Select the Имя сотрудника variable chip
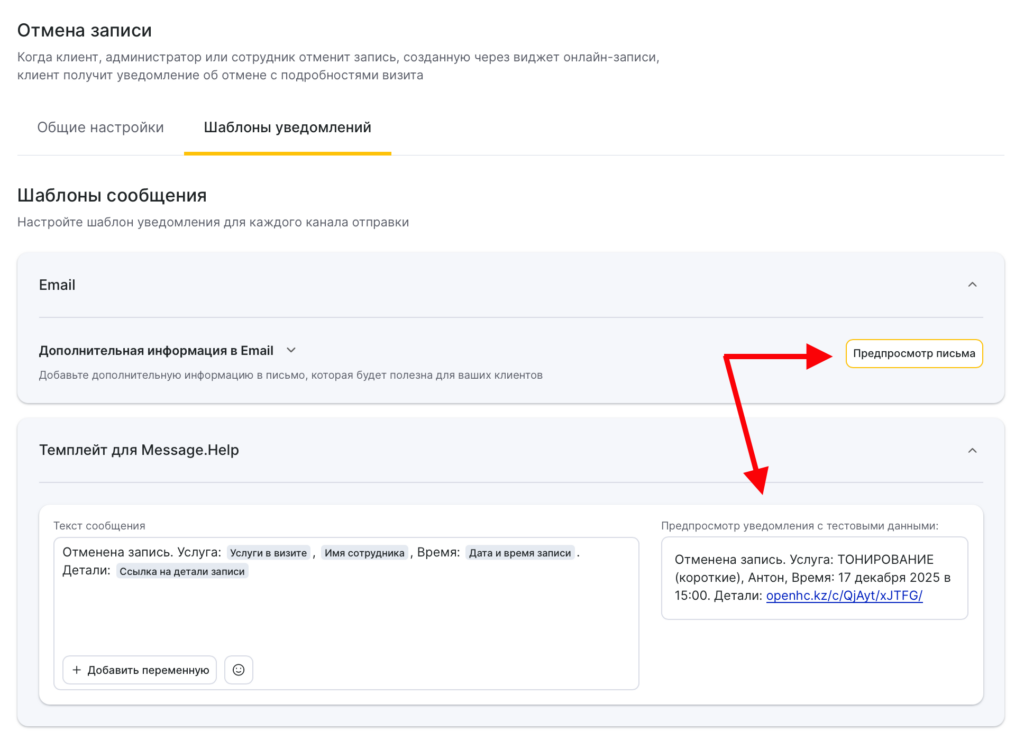The width and height of the screenshot is (1024, 749). click(365, 553)
